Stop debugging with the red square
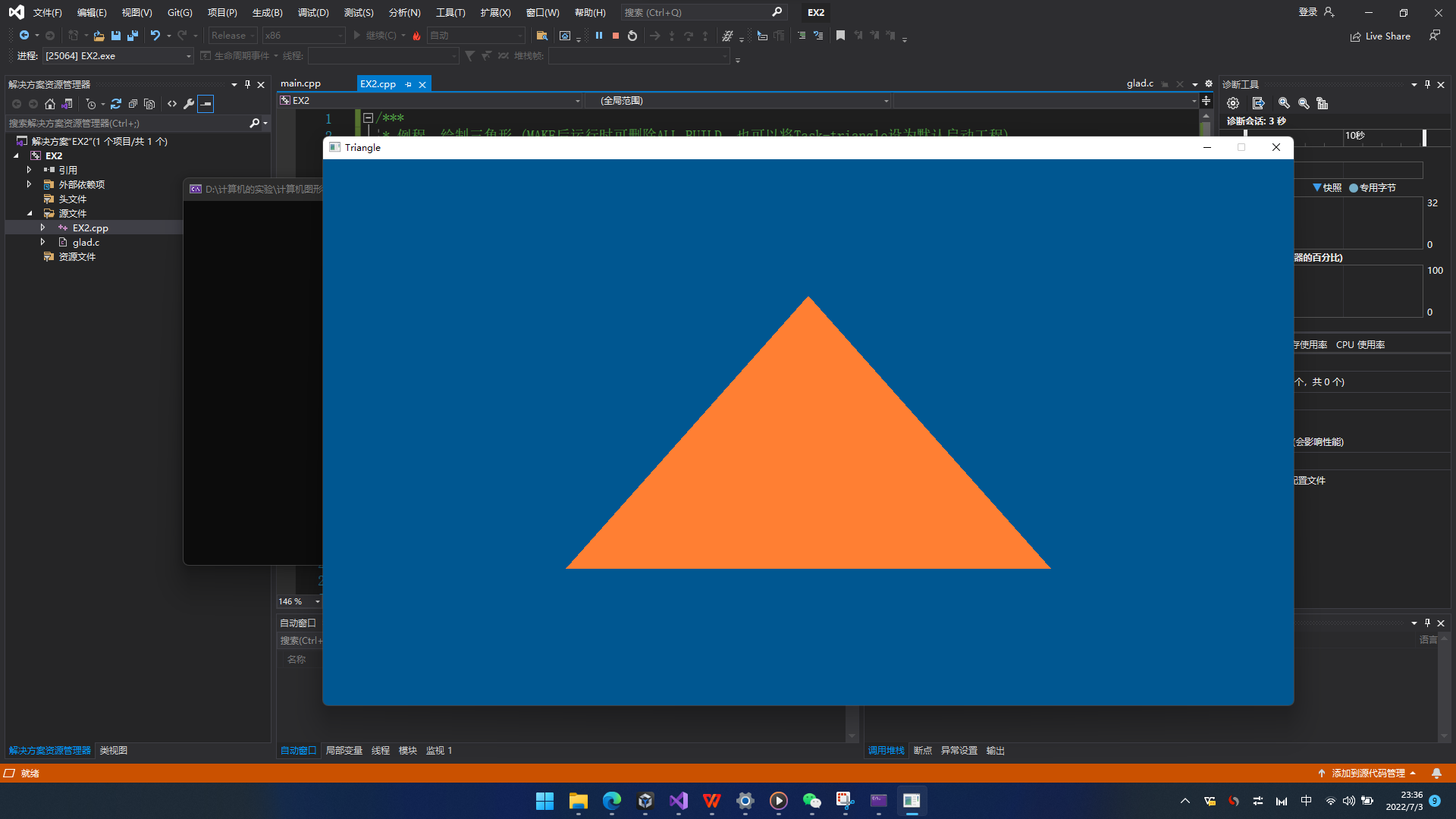 pos(616,36)
